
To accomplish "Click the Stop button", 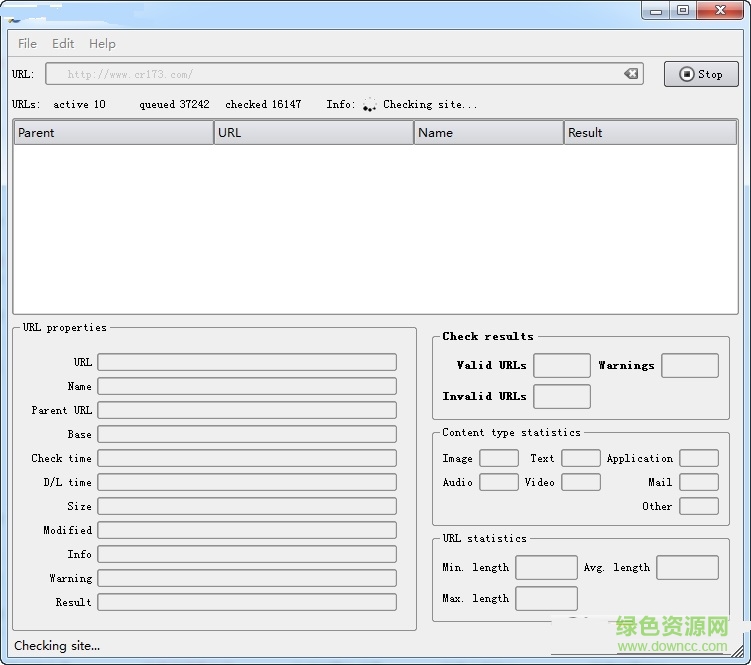I will (x=701, y=74).
